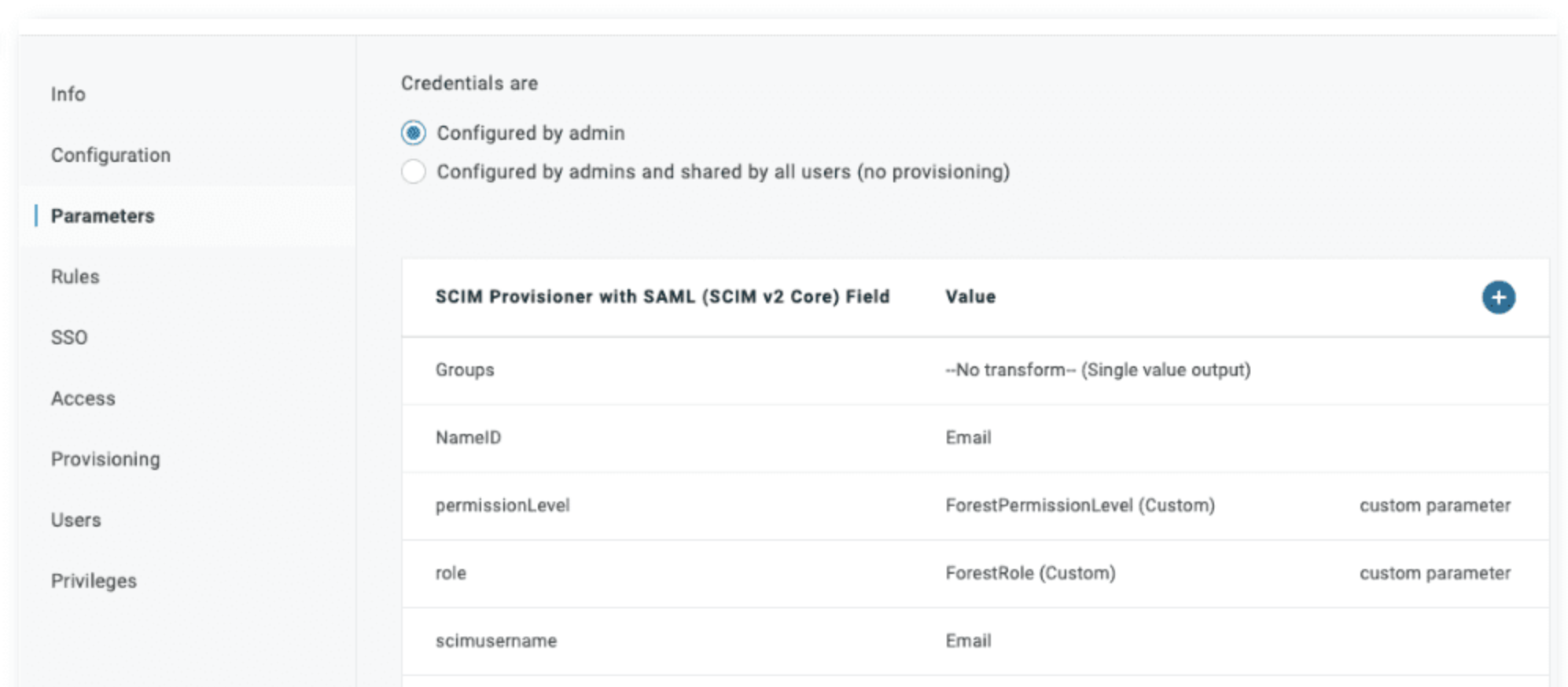Open the SSO settings tab

click(x=69, y=337)
